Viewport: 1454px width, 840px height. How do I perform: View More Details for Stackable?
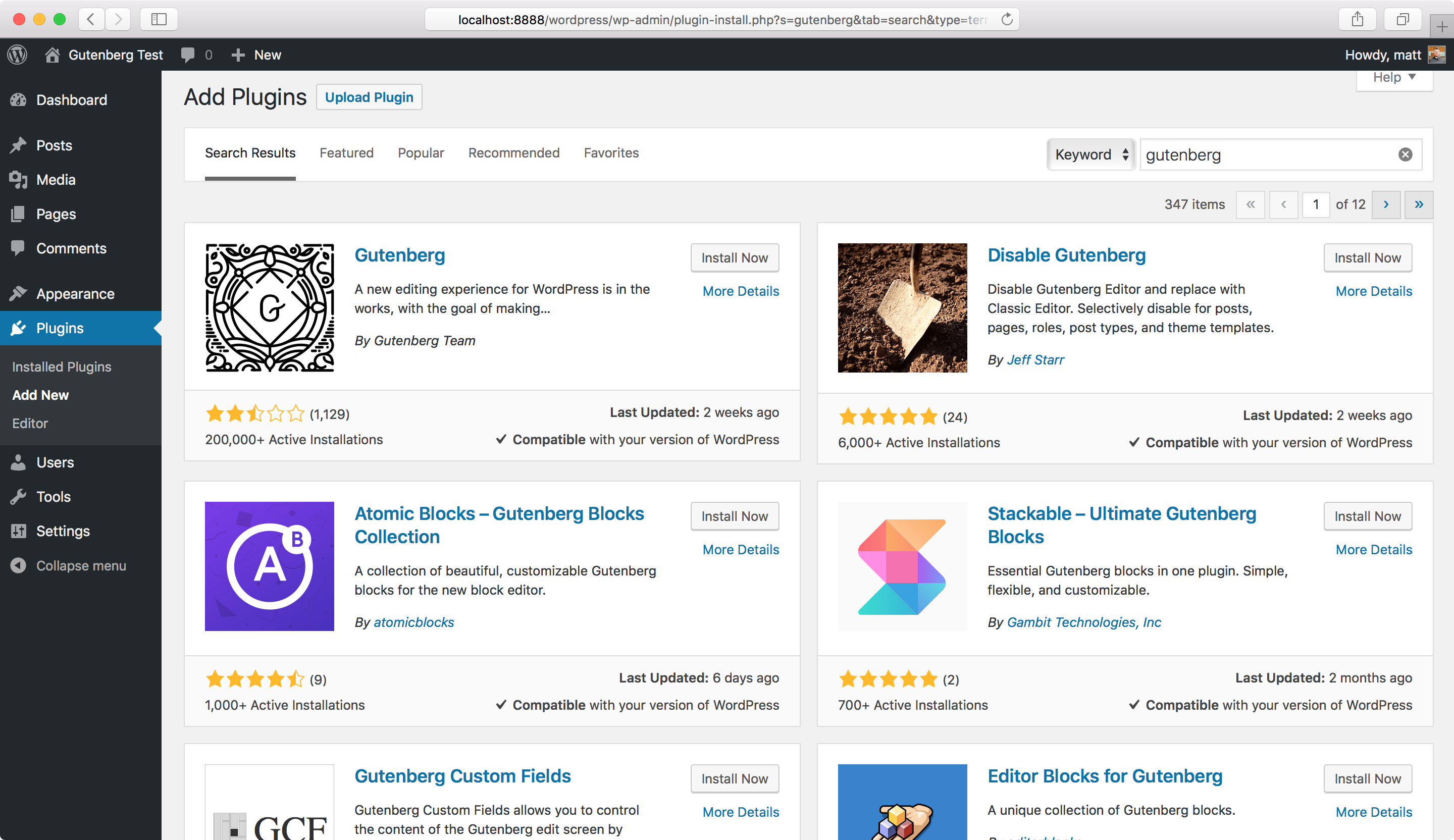[1374, 550]
